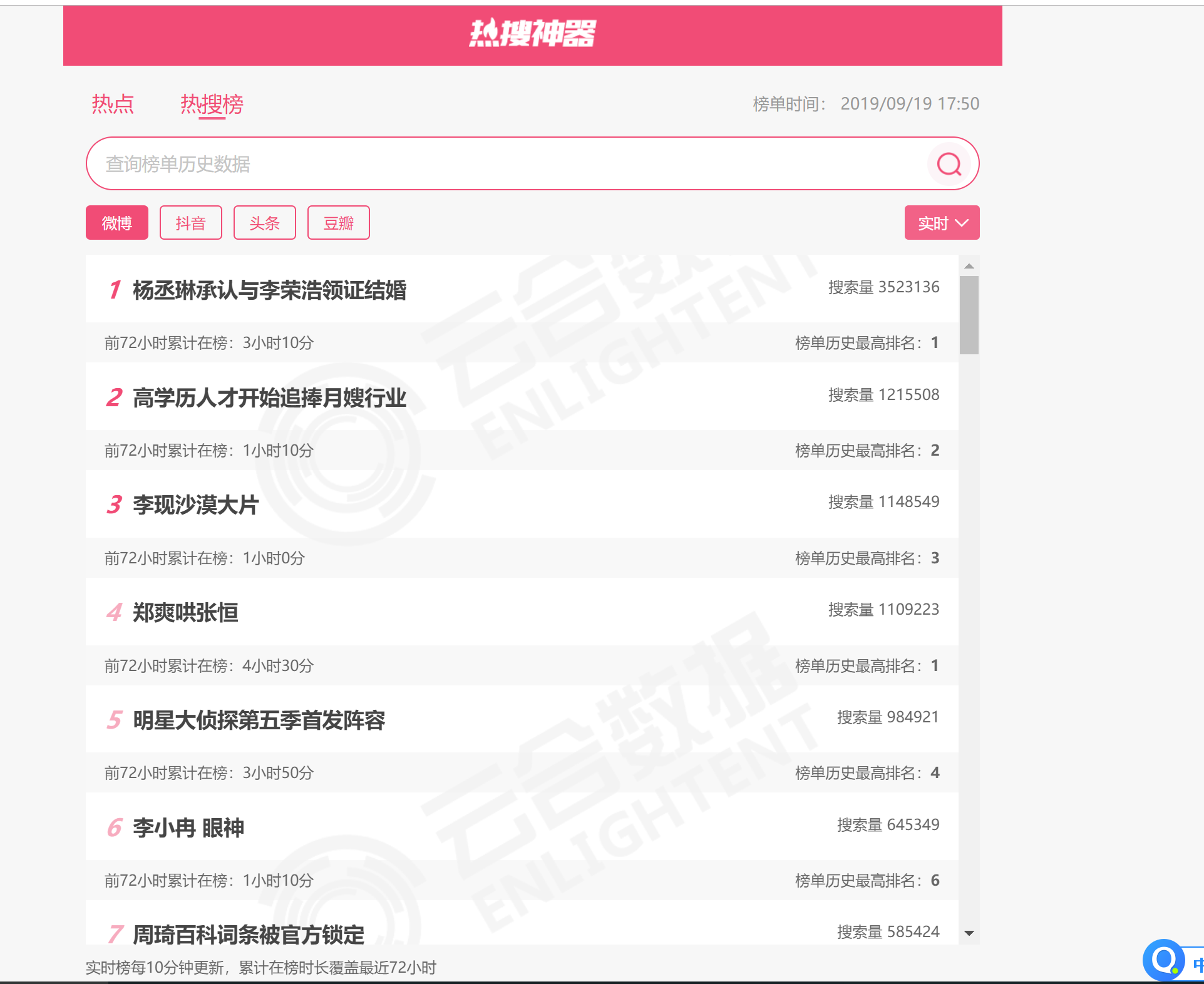
Task: Select the 微博 platform filter
Action: pyautogui.click(x=117, y=223)
